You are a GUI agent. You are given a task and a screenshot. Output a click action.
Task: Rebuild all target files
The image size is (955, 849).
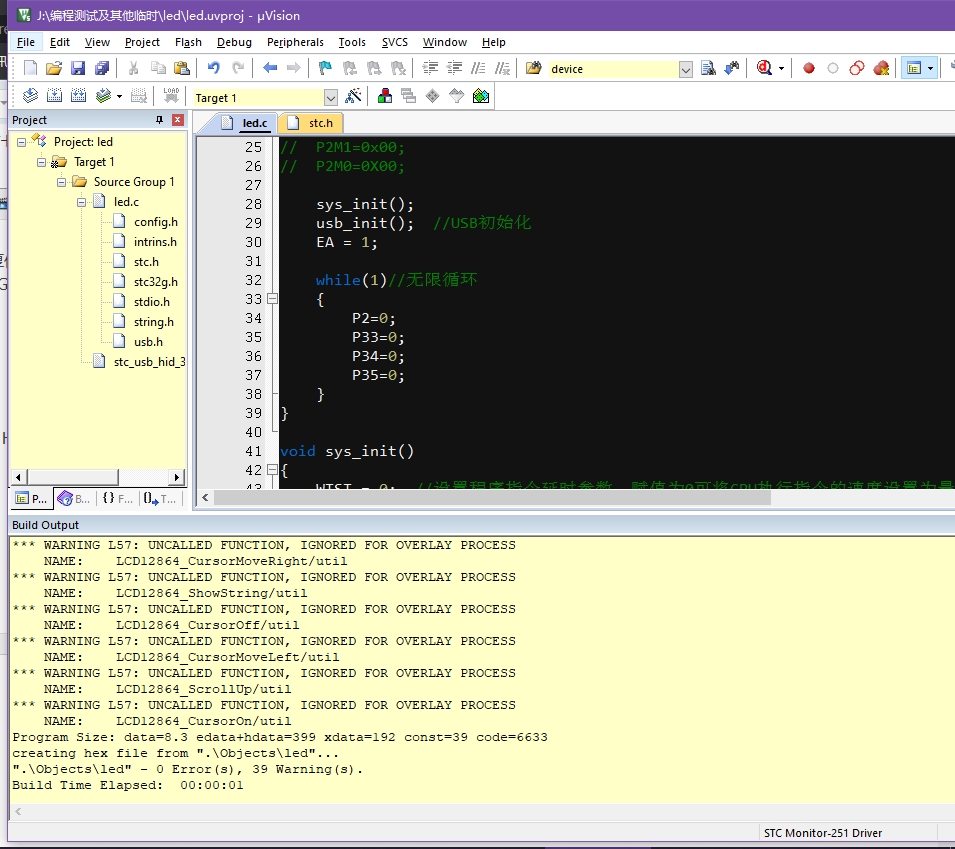[x=79, y=96]
